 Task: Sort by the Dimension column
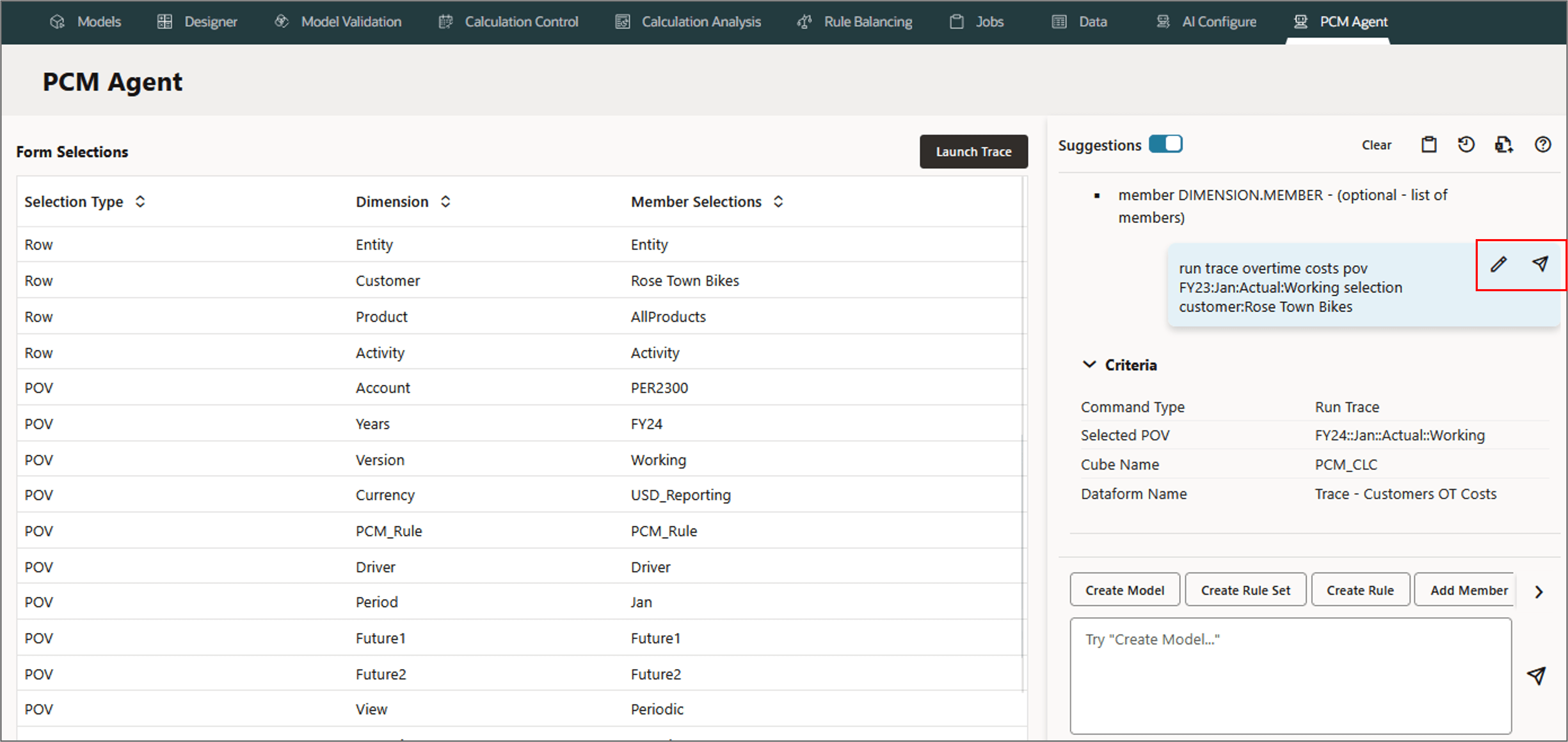coord(446,201)
